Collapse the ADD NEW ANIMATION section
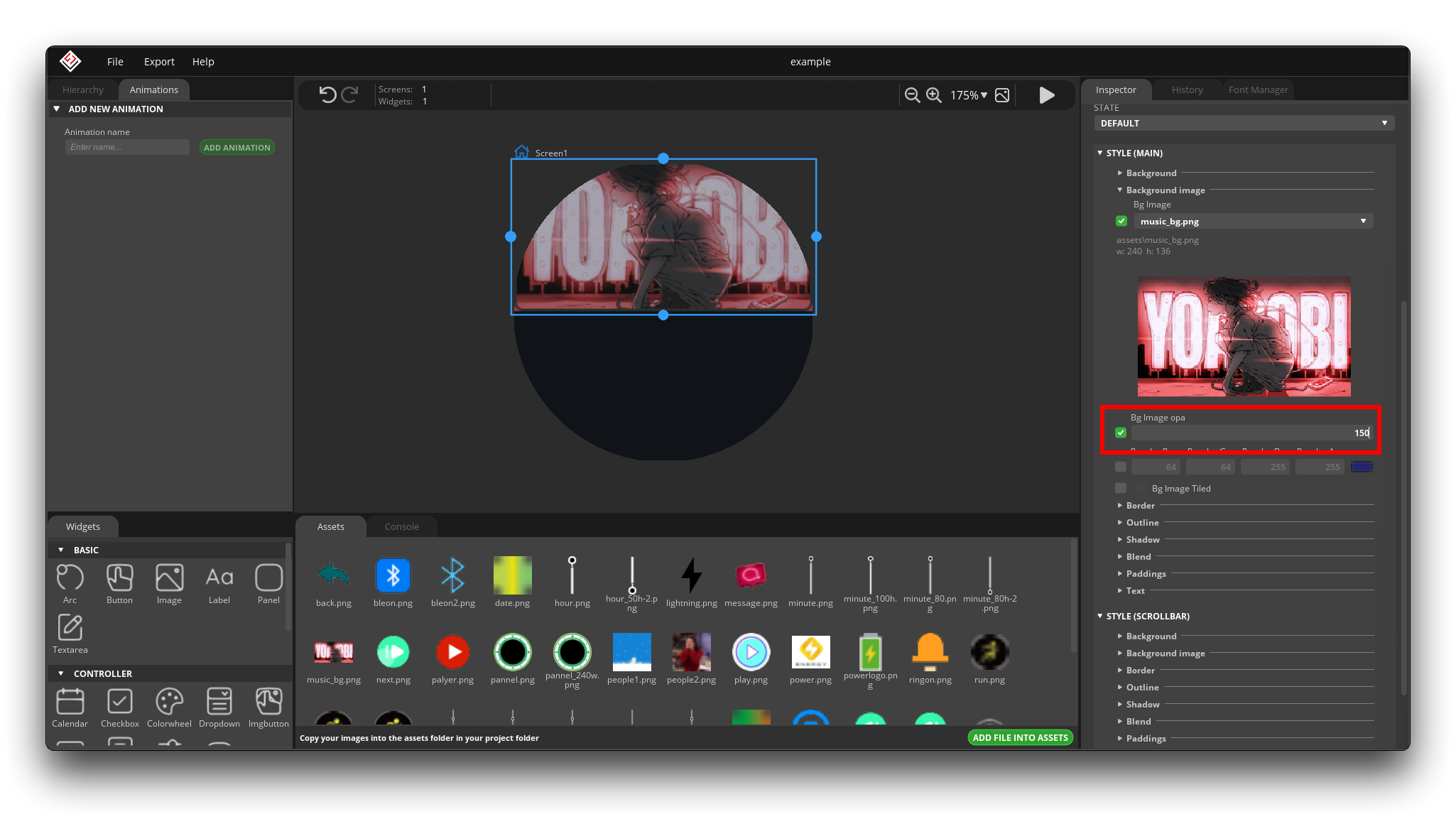1456x819 pixels. (57, 109)
